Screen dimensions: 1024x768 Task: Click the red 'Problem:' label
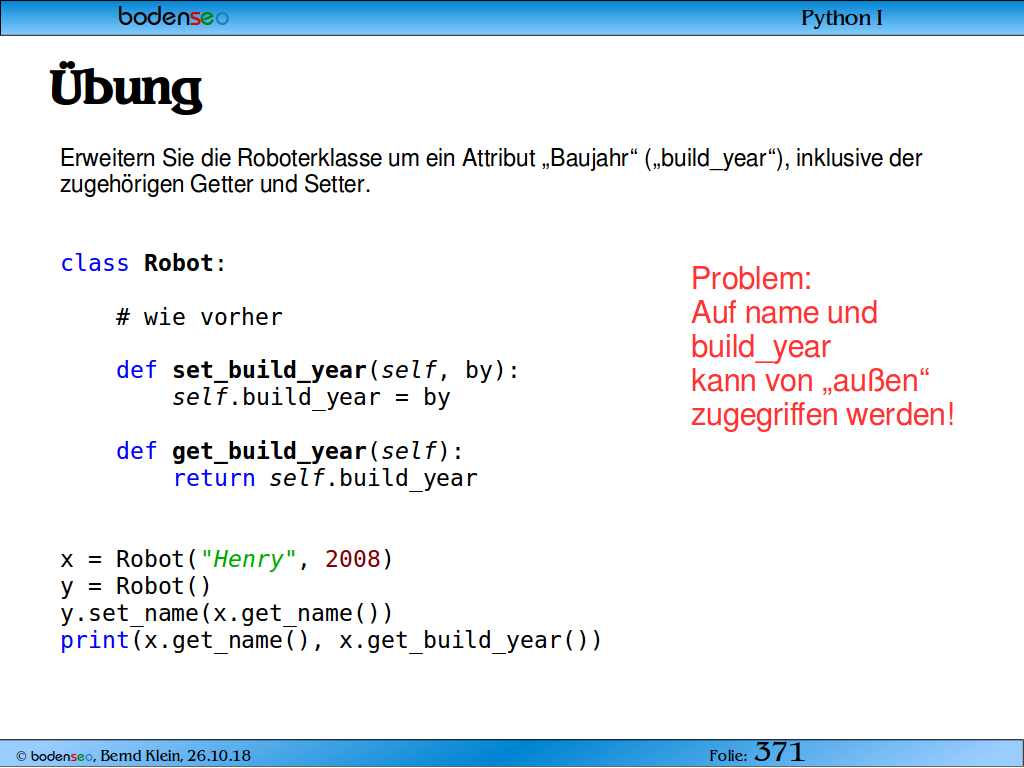751,279
